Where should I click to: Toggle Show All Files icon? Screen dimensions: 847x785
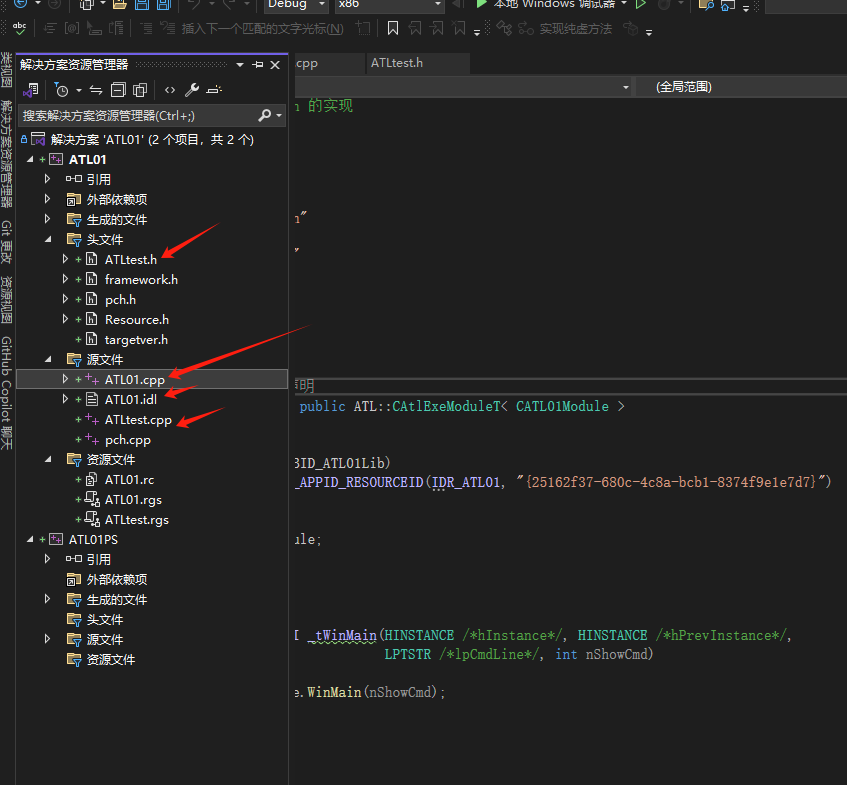pyautogui.click(x=140, y=90)
